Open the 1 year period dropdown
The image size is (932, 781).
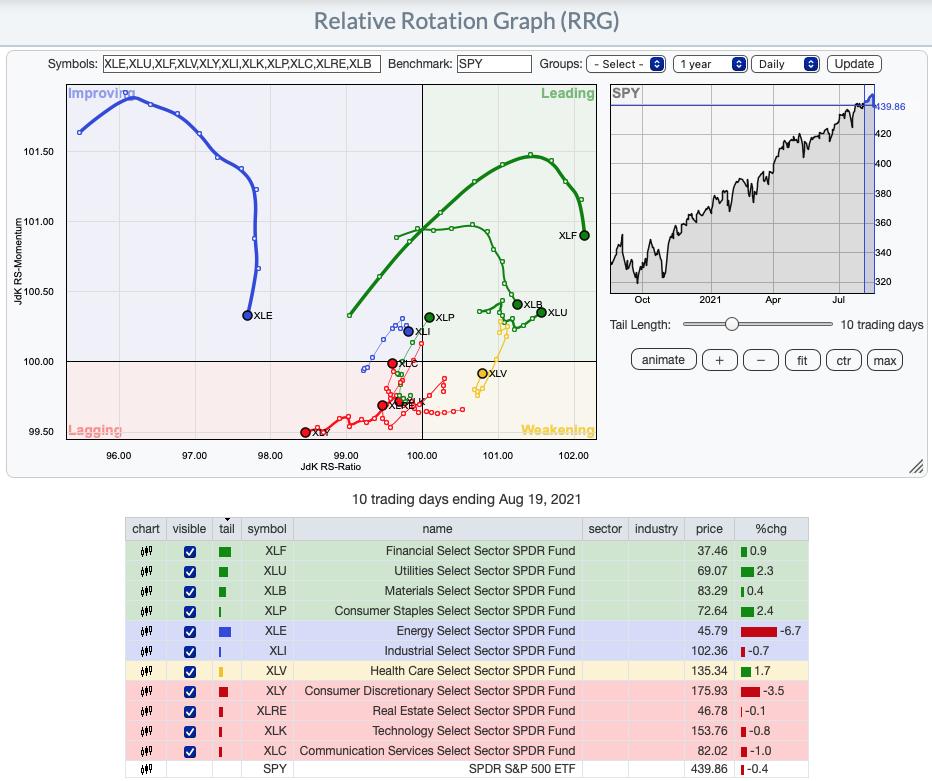click(710, 64)
